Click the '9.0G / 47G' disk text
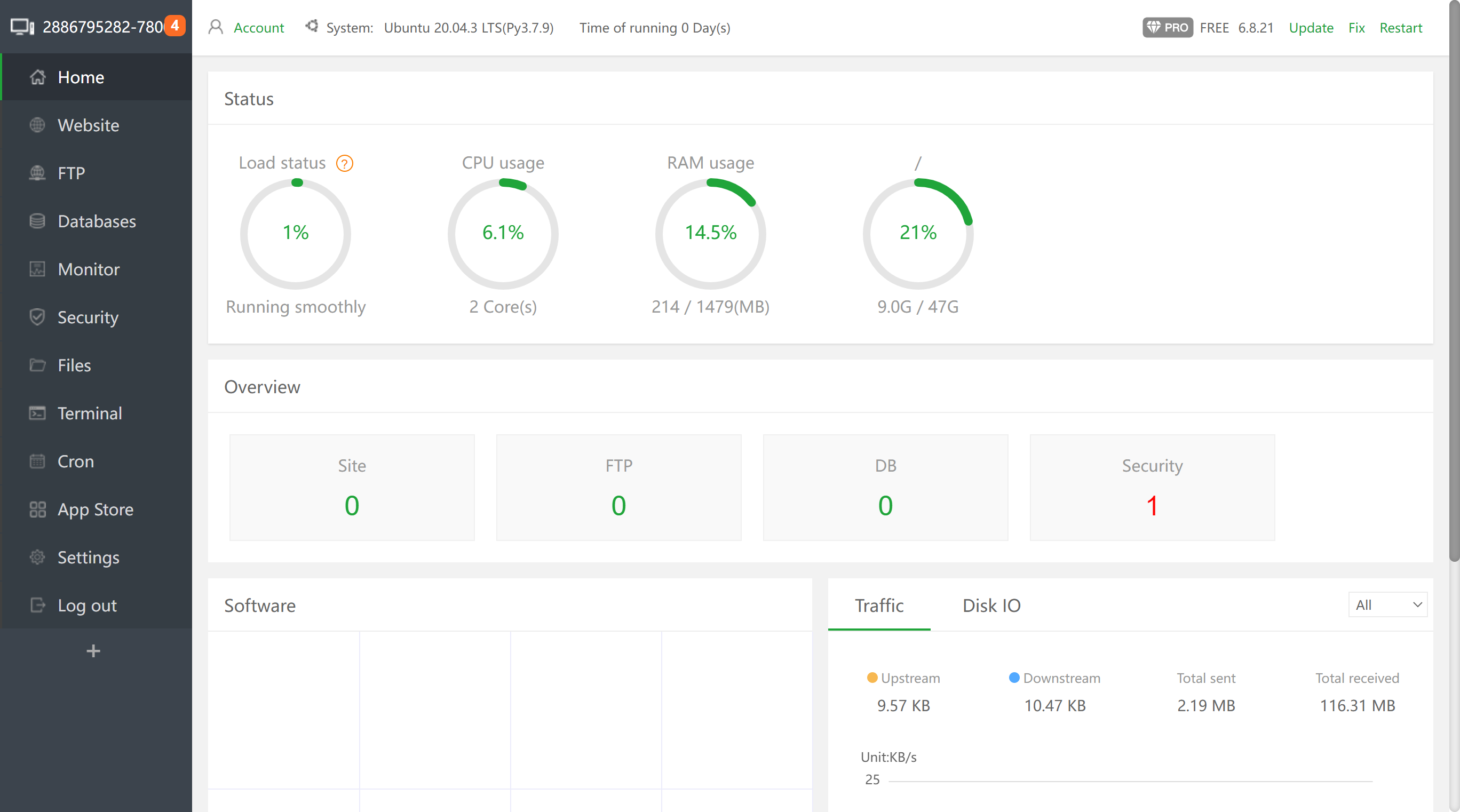The width and height of the screenshot is (1460, 812). pyautogui.click(x=918, y=307)
